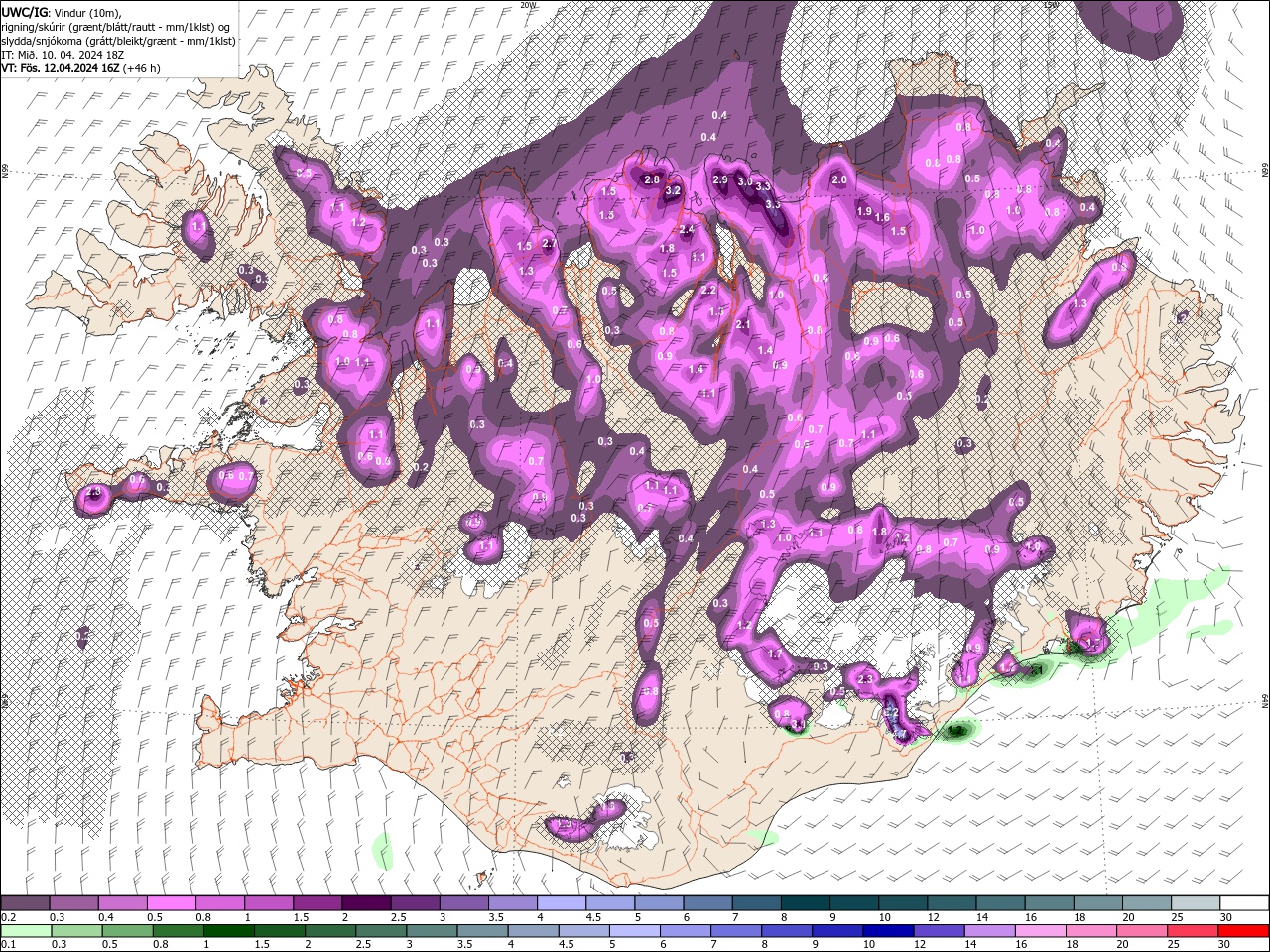Click the 2.9 precipitation value on the map
The image size is (1270, 952).
point(721,179)
